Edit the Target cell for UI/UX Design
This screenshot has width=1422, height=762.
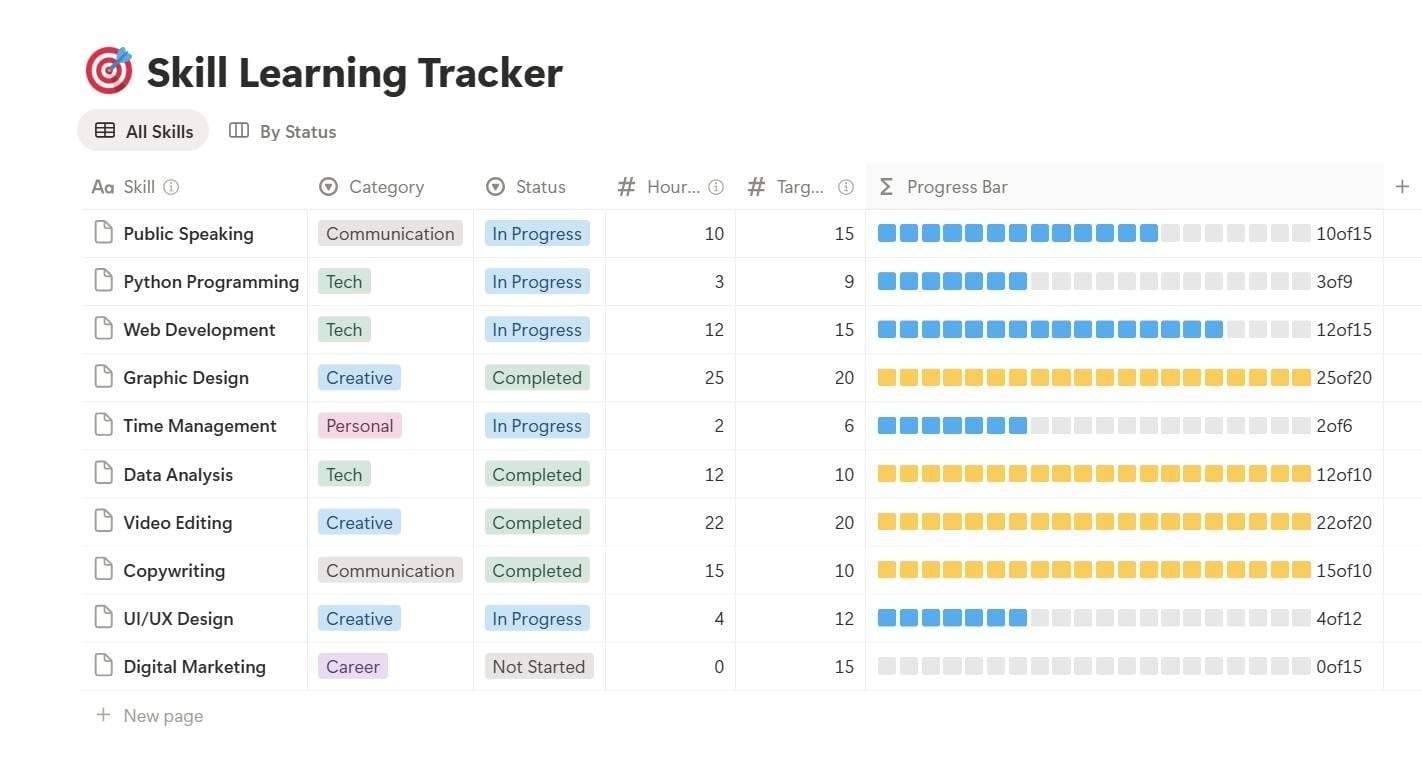point(801,619)
